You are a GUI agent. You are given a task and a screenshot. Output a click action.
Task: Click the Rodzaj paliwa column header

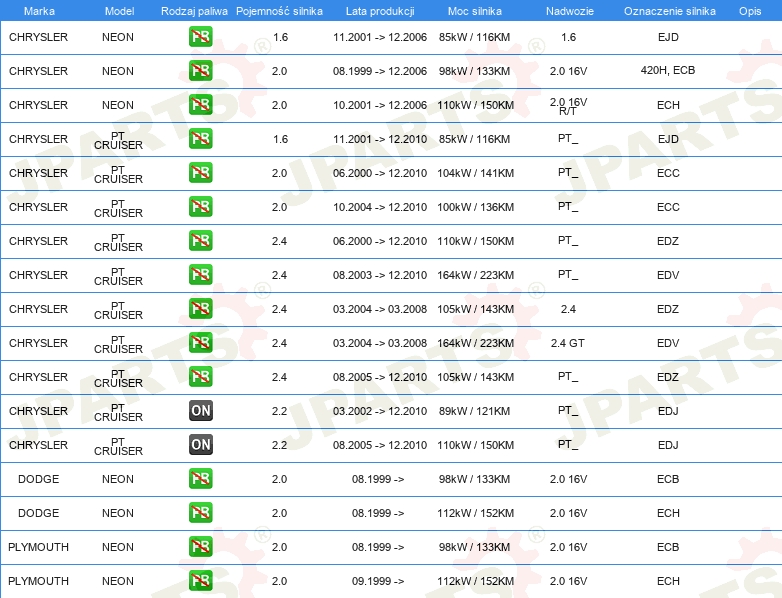tap(194, 11)
